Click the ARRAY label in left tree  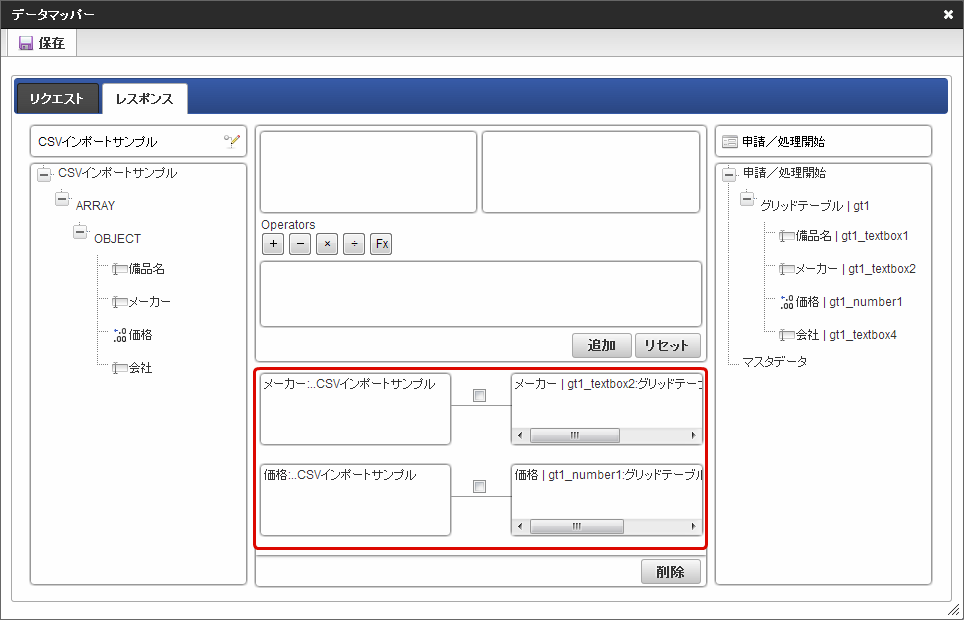95,206
